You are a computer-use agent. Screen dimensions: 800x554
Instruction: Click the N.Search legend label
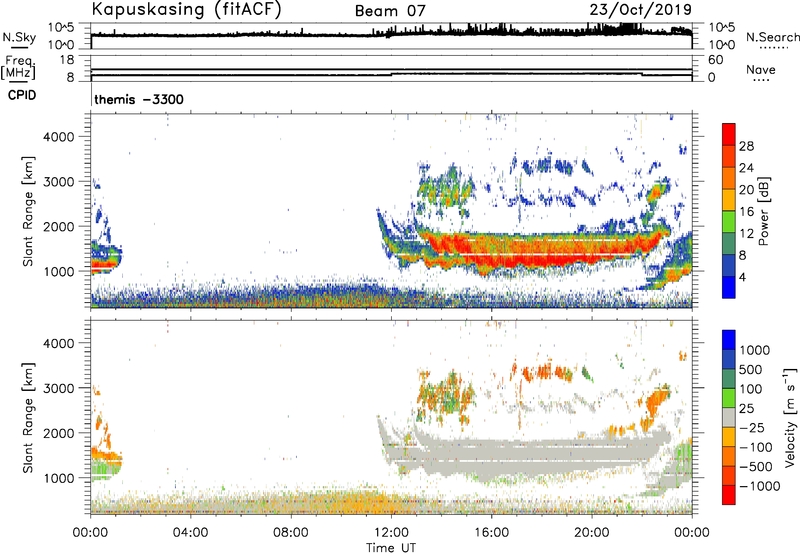tap(772, 37)
